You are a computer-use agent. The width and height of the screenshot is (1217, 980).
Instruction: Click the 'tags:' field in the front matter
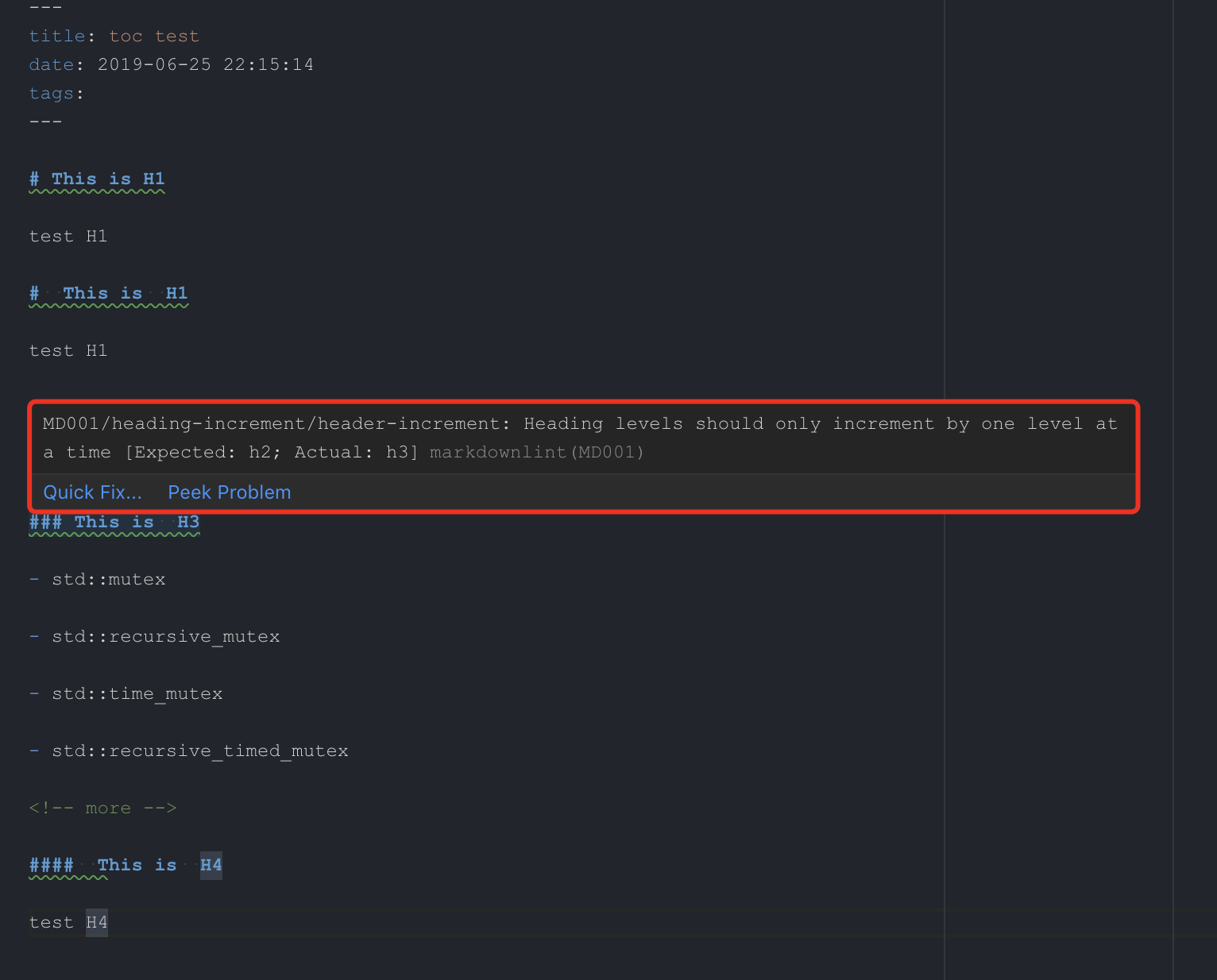(52, 93)
